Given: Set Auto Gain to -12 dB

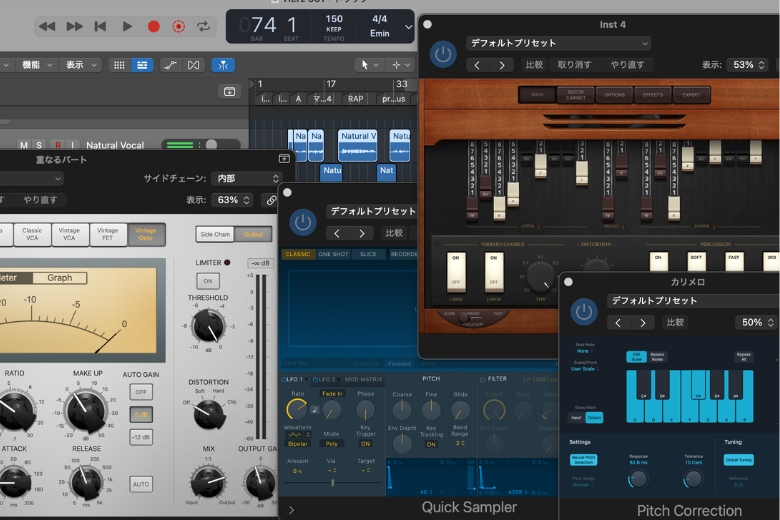Looking at the screenshot, I should click(x=141, y=437).
